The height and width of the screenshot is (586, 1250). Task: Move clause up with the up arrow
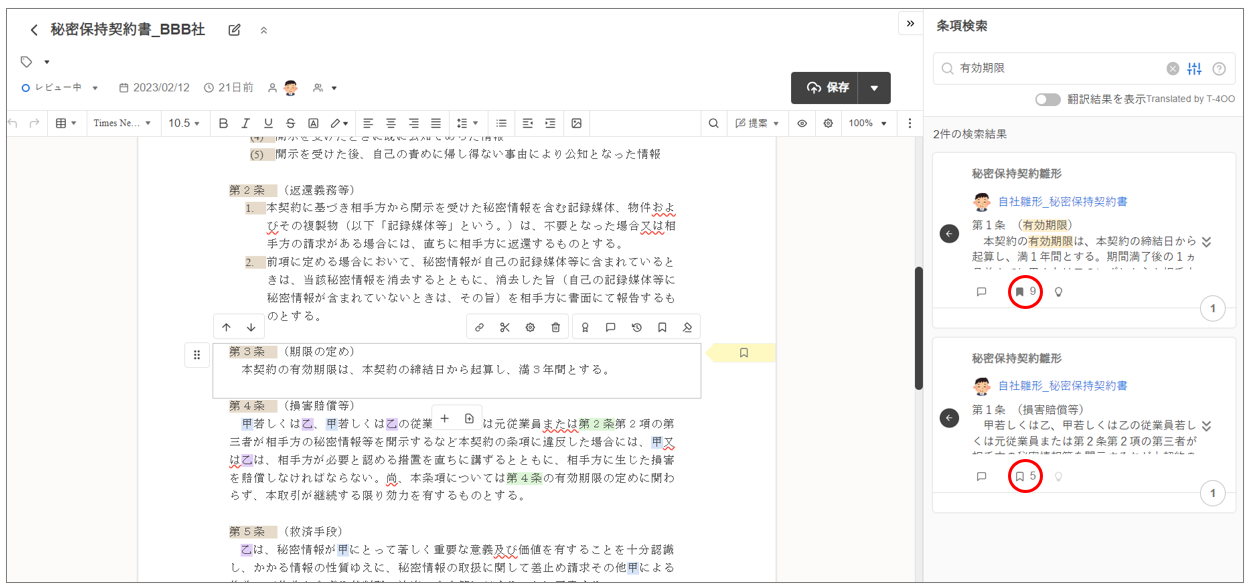click(x=226, y=327)
